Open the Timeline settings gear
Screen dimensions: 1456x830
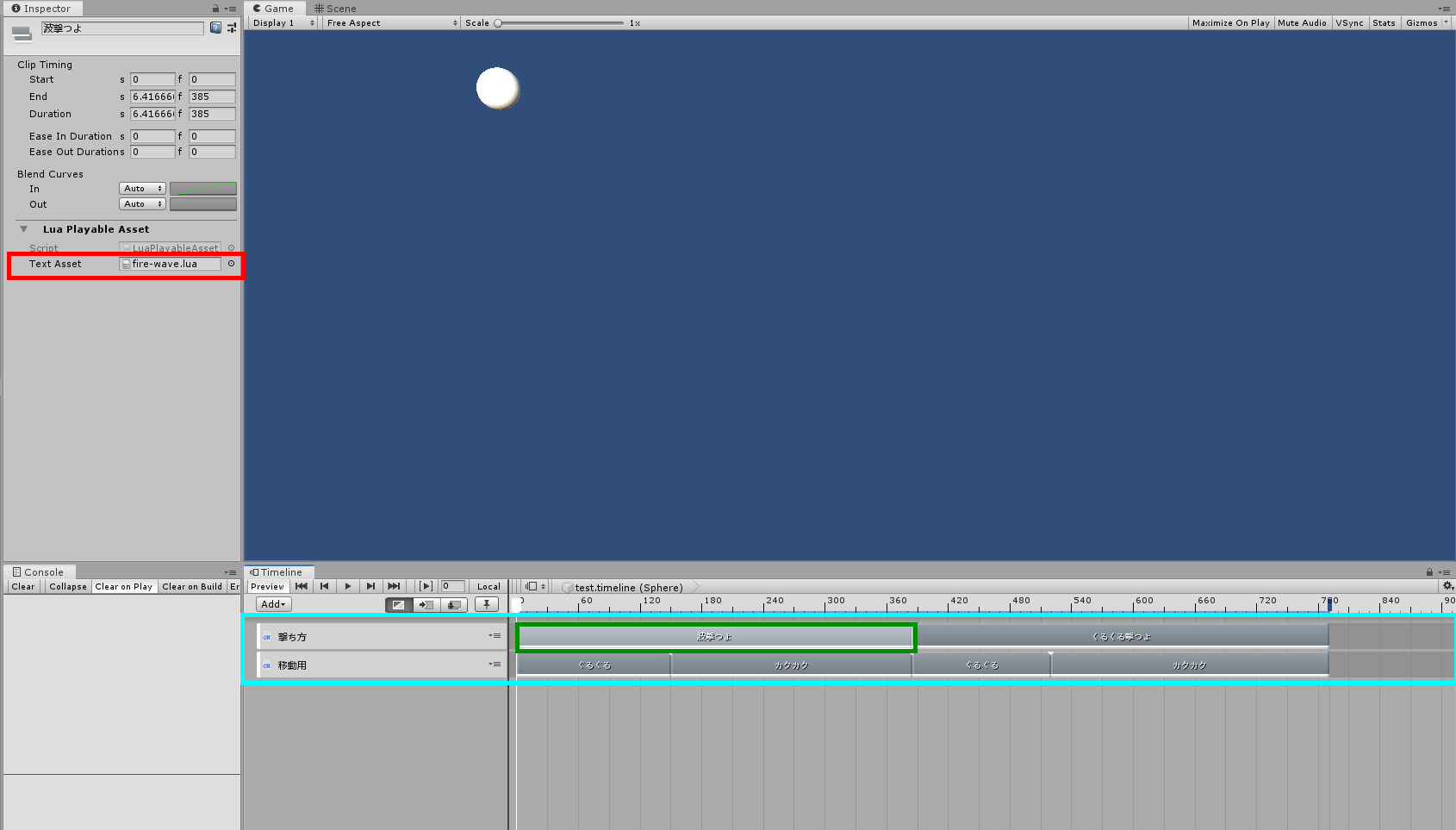1447,586
